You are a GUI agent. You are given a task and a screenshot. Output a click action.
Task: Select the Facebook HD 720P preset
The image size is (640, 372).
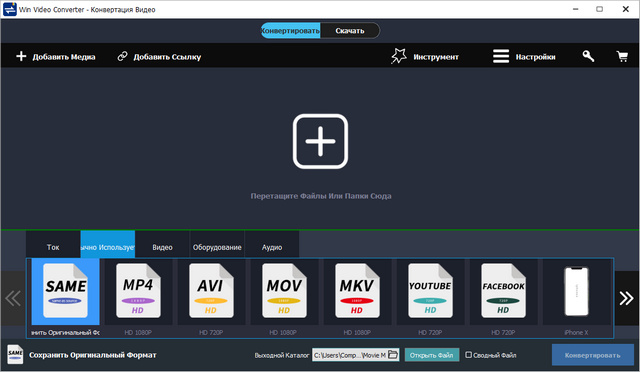[503, 292]
